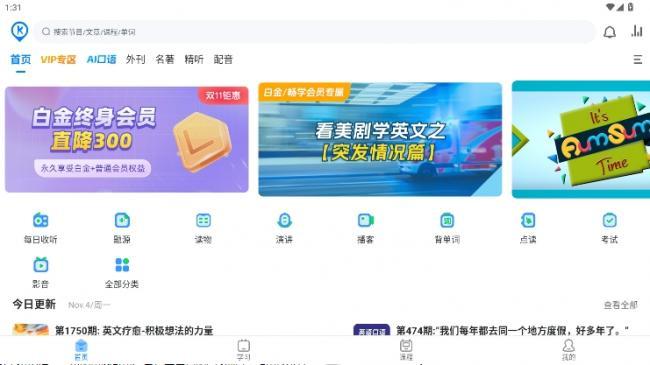The height and width of the screenshot is (365, 650).
Task: Focus the search field at top
Action: (x=315, y=32)
